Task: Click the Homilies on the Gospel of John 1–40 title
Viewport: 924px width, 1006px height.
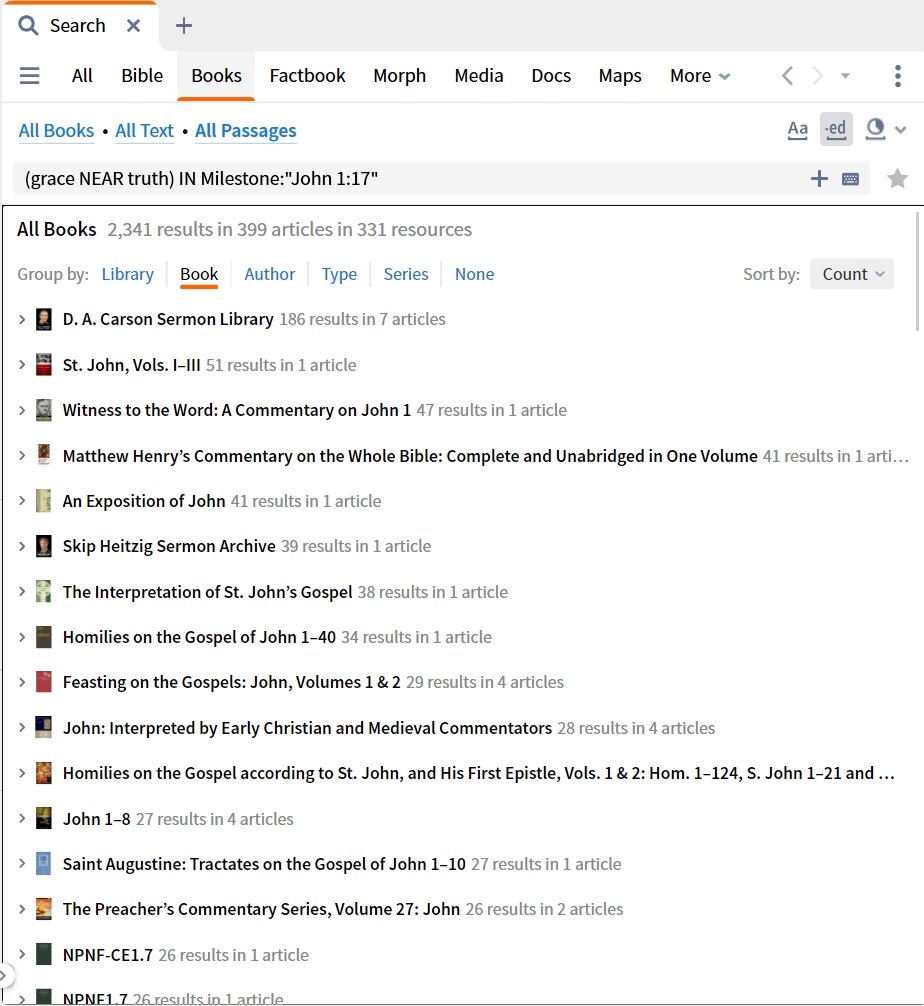Action: click(x=199, y=637)
